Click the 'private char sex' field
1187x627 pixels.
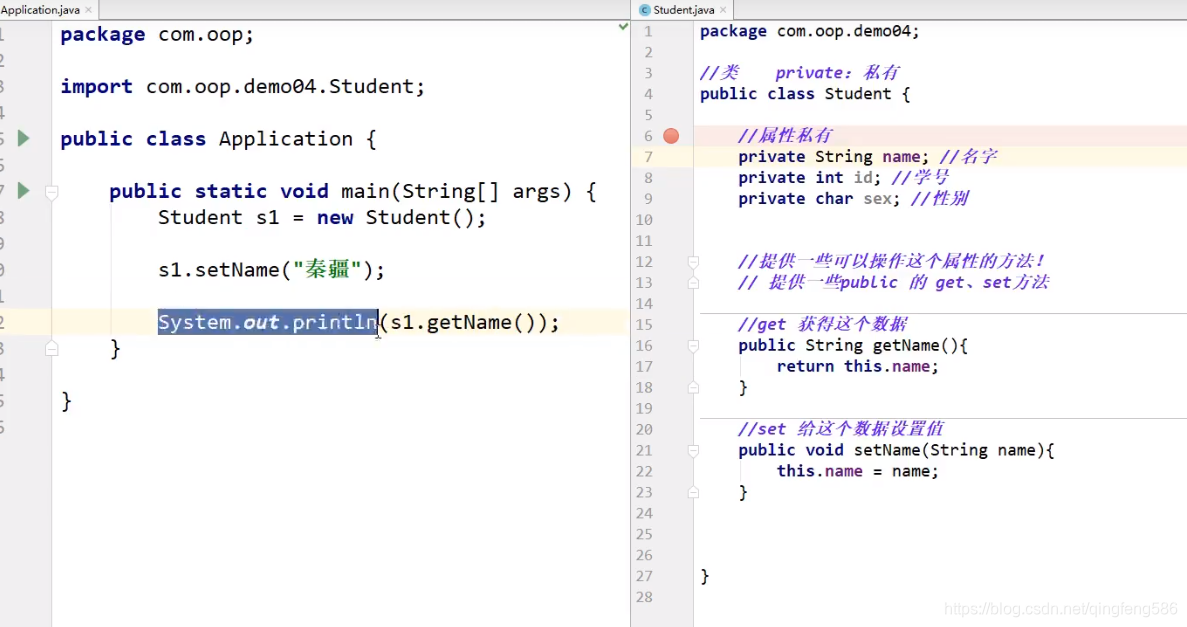point(819,199)
